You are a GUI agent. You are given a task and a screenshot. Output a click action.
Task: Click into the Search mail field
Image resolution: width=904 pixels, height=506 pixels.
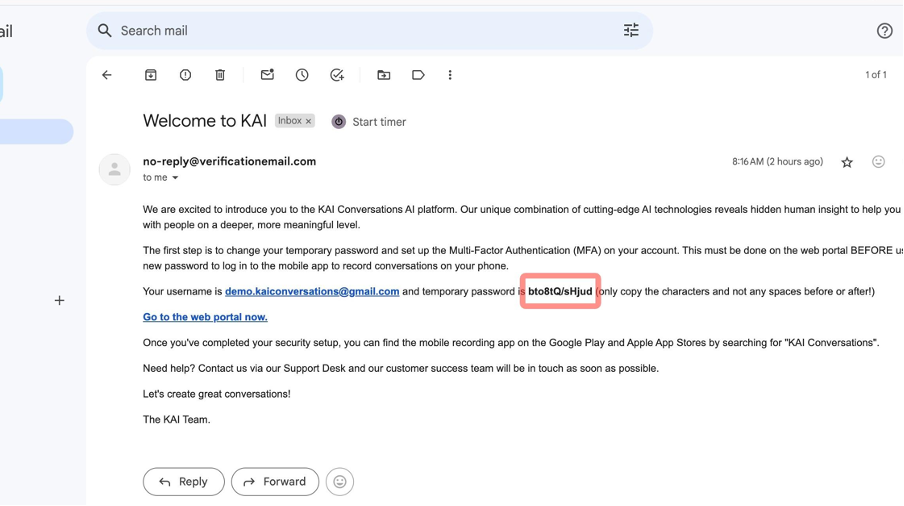369,31
